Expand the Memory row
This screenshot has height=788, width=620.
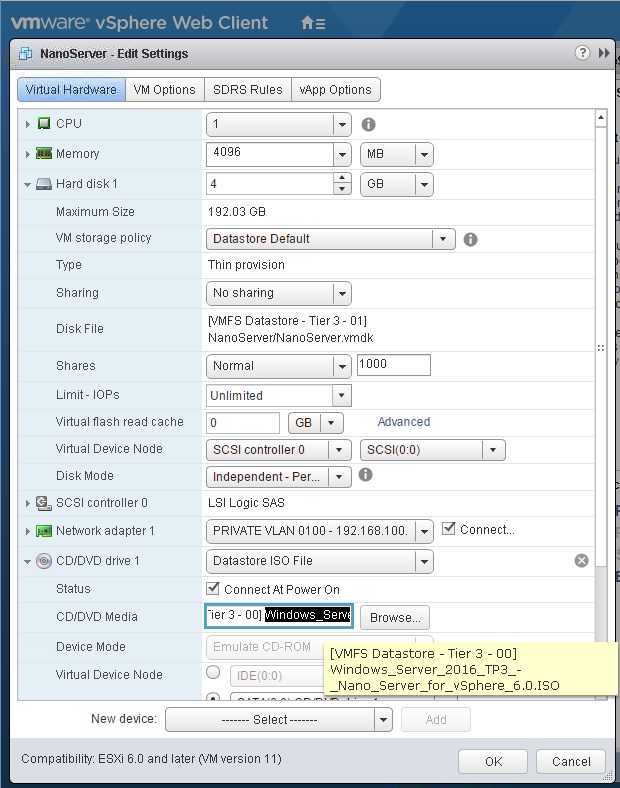coord(28,154)
